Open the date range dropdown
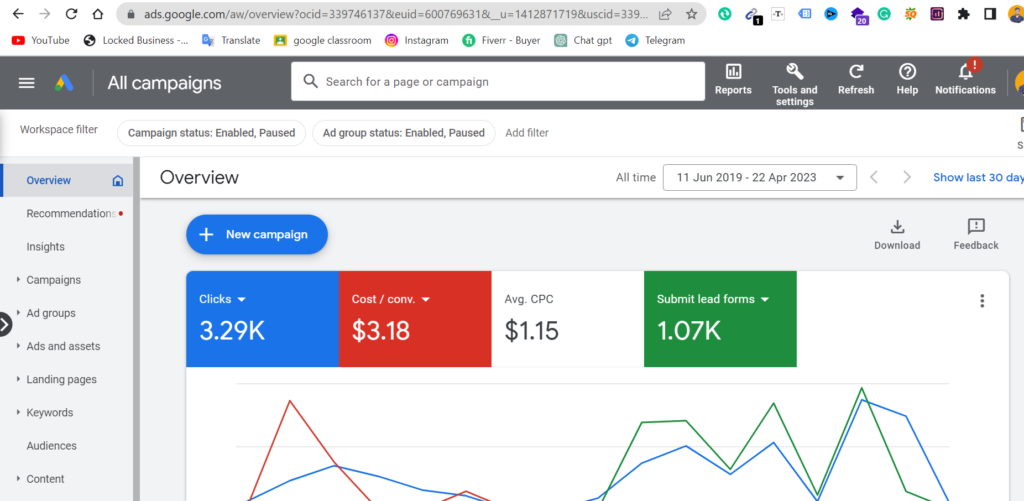 pos(759,177)
